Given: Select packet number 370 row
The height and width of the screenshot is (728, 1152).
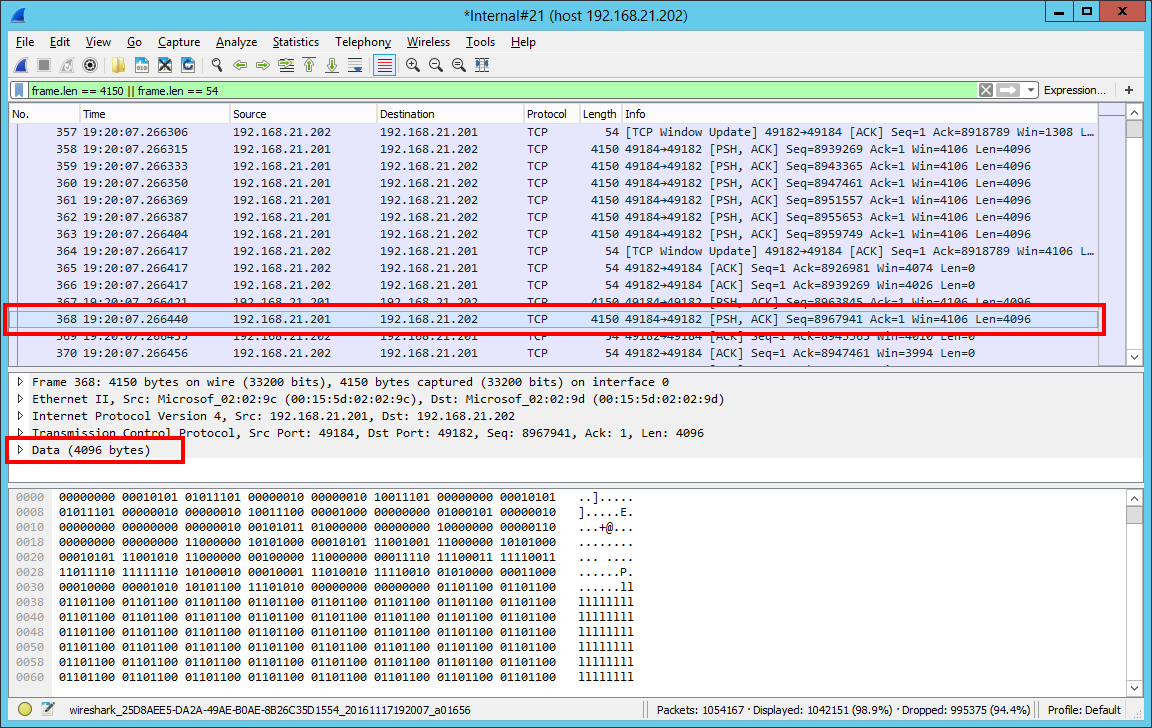Looking at the screenshot, I should pos(554,353).
